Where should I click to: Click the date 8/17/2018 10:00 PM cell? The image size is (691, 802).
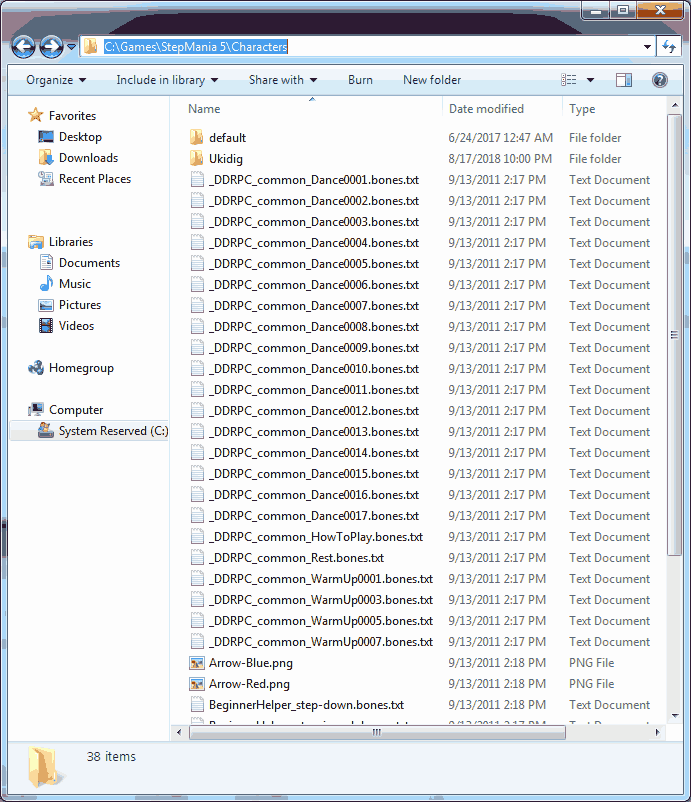[500, 159]
